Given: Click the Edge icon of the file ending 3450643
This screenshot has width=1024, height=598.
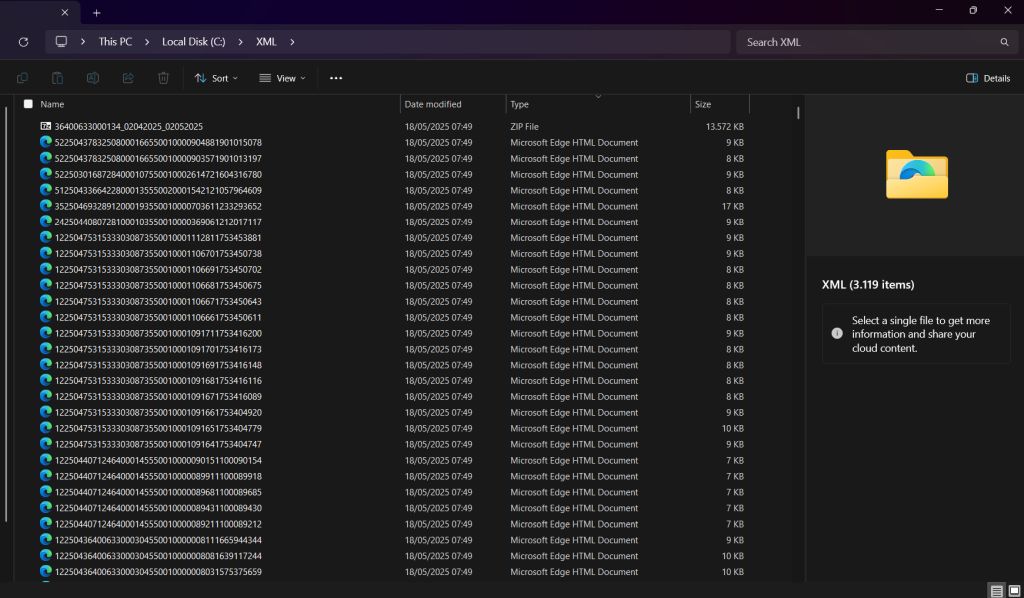Looking at the screenshot, I should [46, 301].
